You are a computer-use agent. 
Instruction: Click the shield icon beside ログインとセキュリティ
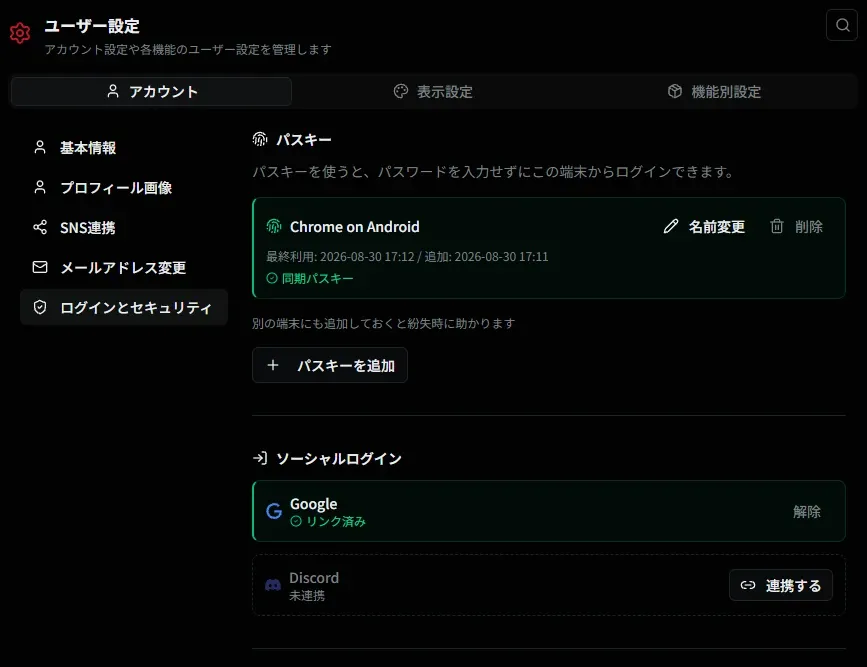(x=40, y=307)
